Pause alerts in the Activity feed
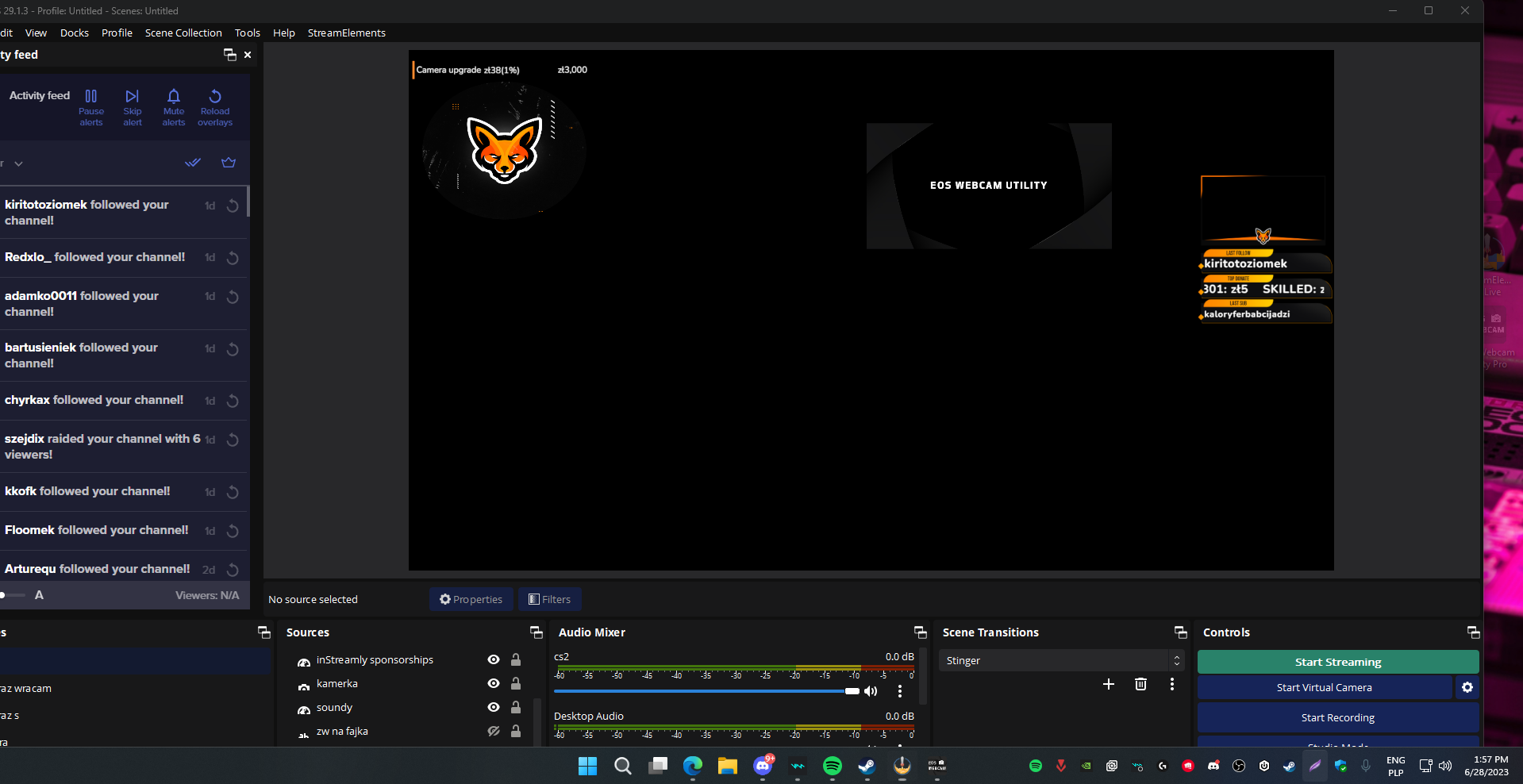The image size is (1523, 784). tap(91, 106)
